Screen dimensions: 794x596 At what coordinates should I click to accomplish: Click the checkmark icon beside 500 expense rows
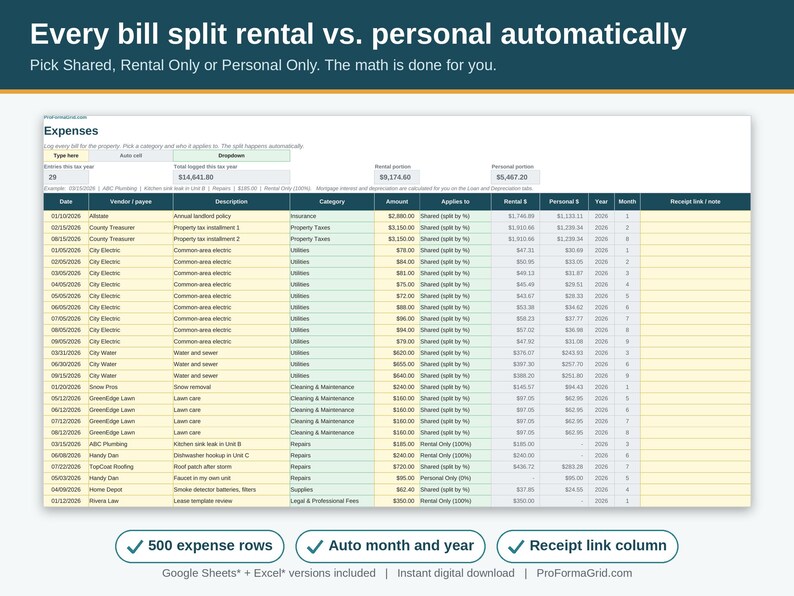(135, 546)
